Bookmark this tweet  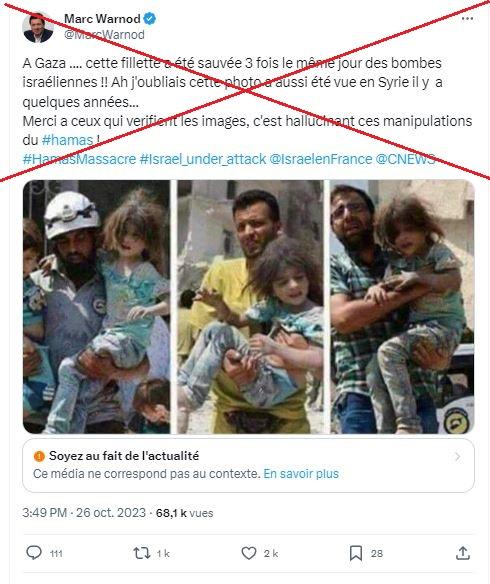coord(356,553)
